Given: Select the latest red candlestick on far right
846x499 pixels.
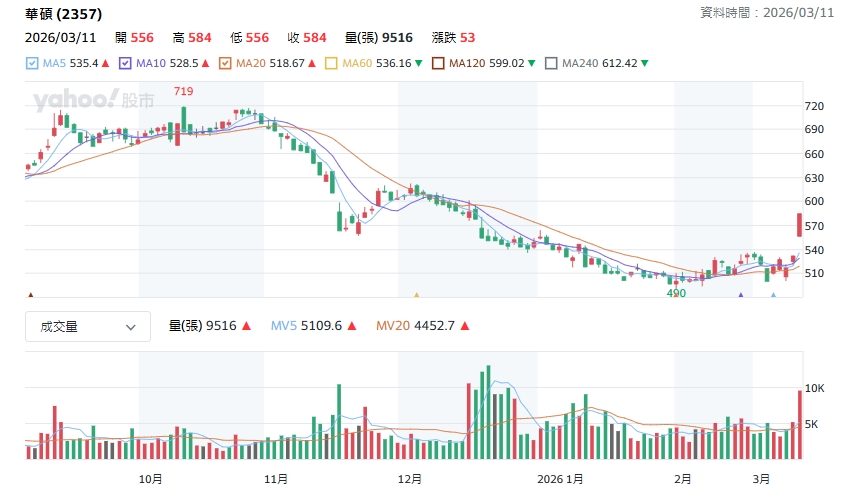Looking at the screenshot, I should [799, 225].
